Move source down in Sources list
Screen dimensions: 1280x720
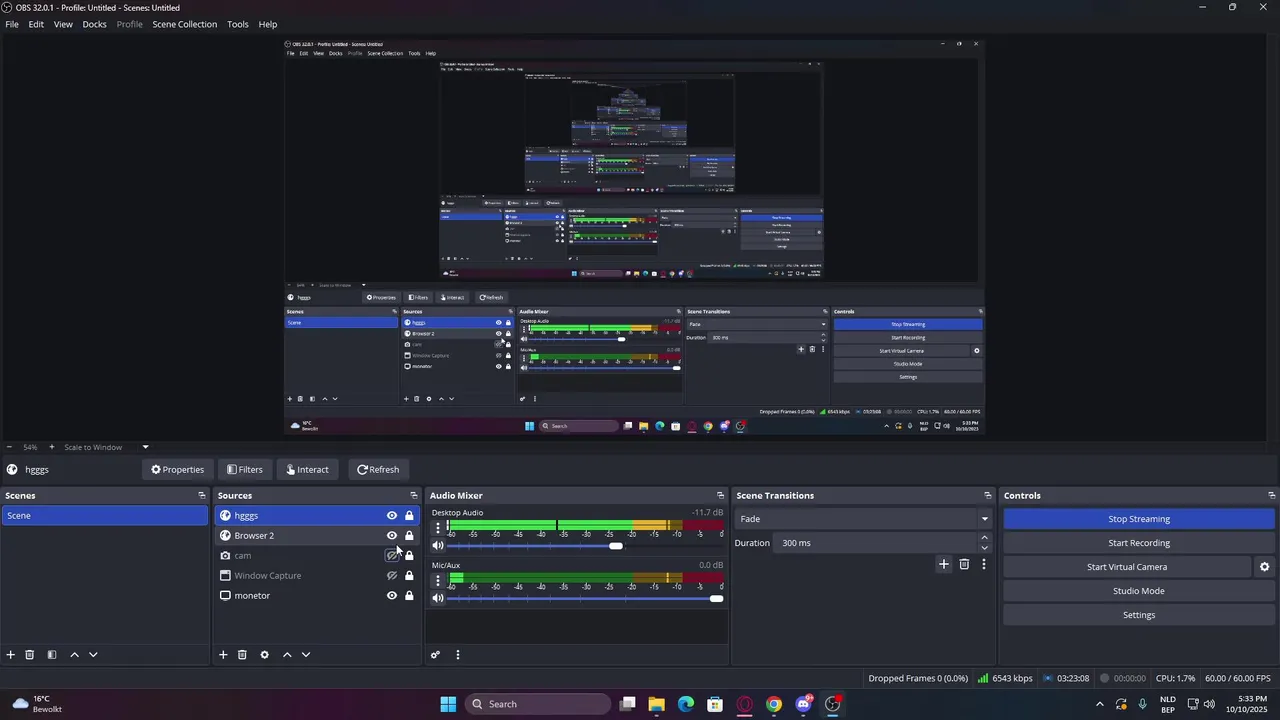click(x=306, y=655)
